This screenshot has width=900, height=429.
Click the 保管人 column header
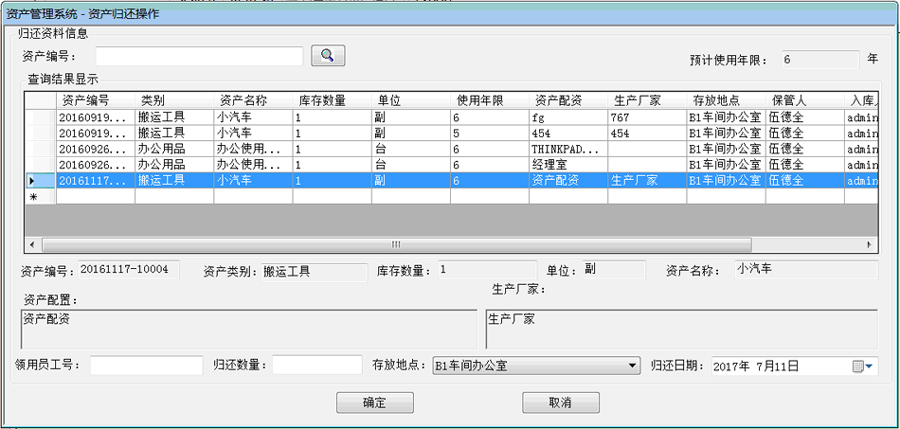coord(805,101)
